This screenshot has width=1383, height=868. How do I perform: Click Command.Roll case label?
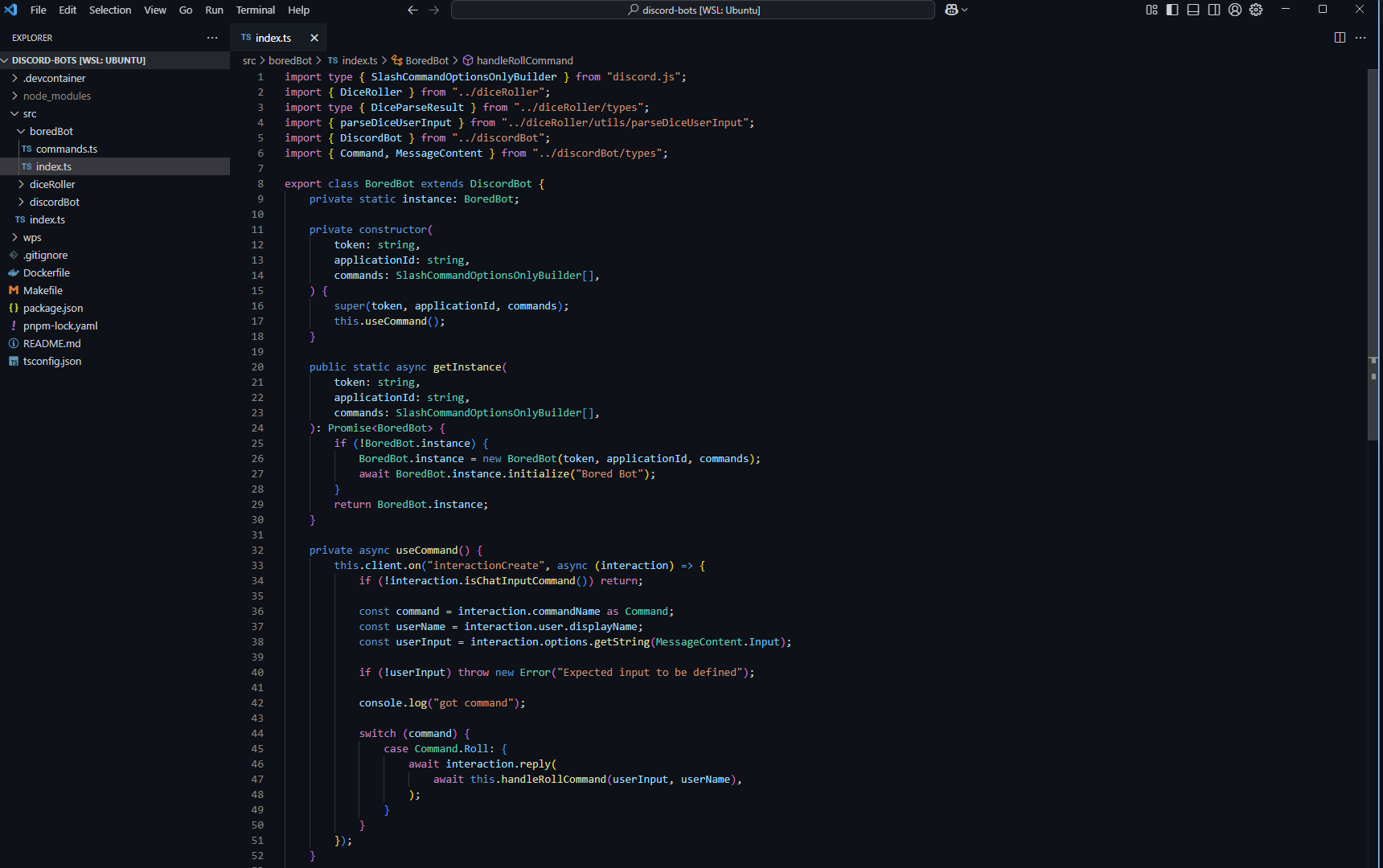451,748
